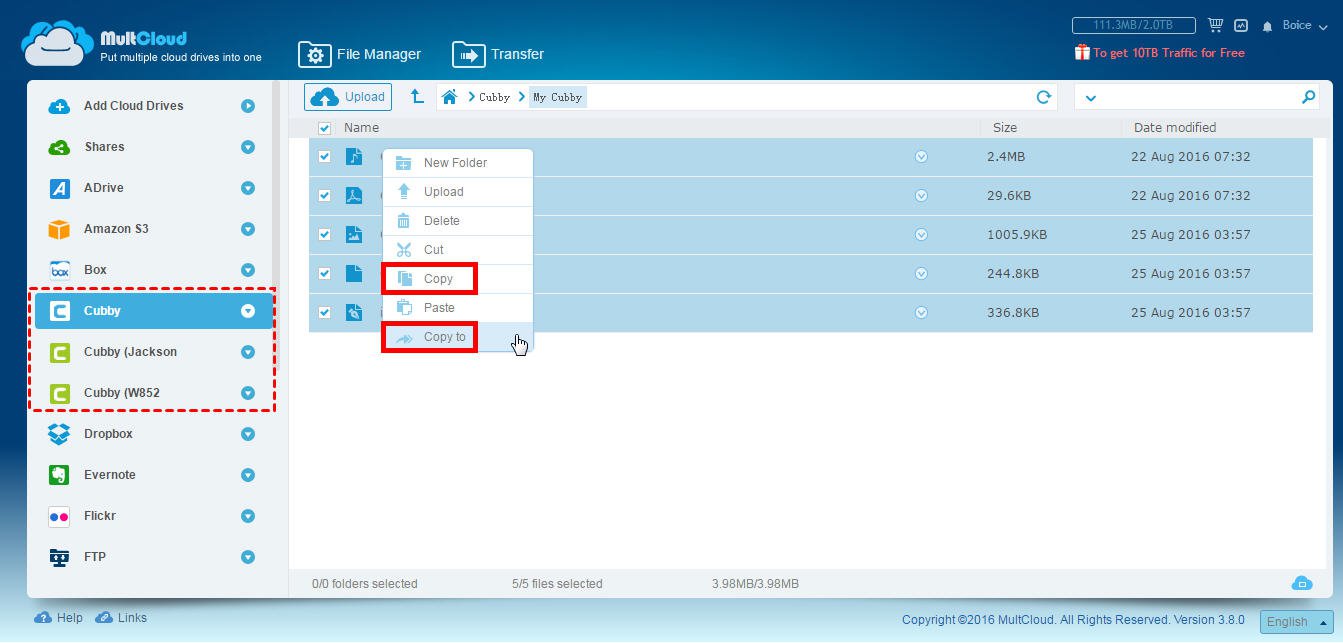
Task: Click the FTP drive icon
Action: coord(60,557)
